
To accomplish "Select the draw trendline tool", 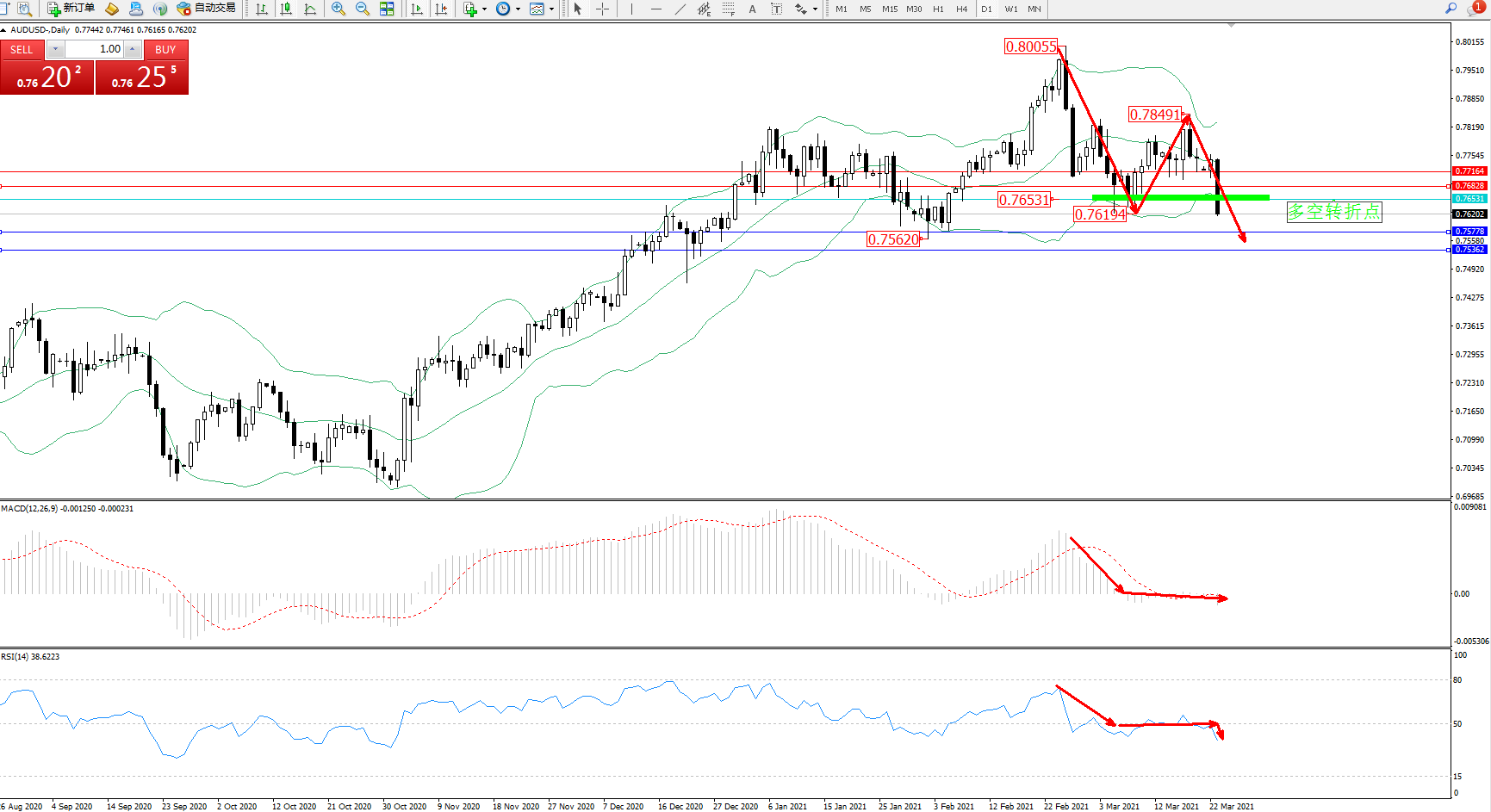I will pos(680,9).
